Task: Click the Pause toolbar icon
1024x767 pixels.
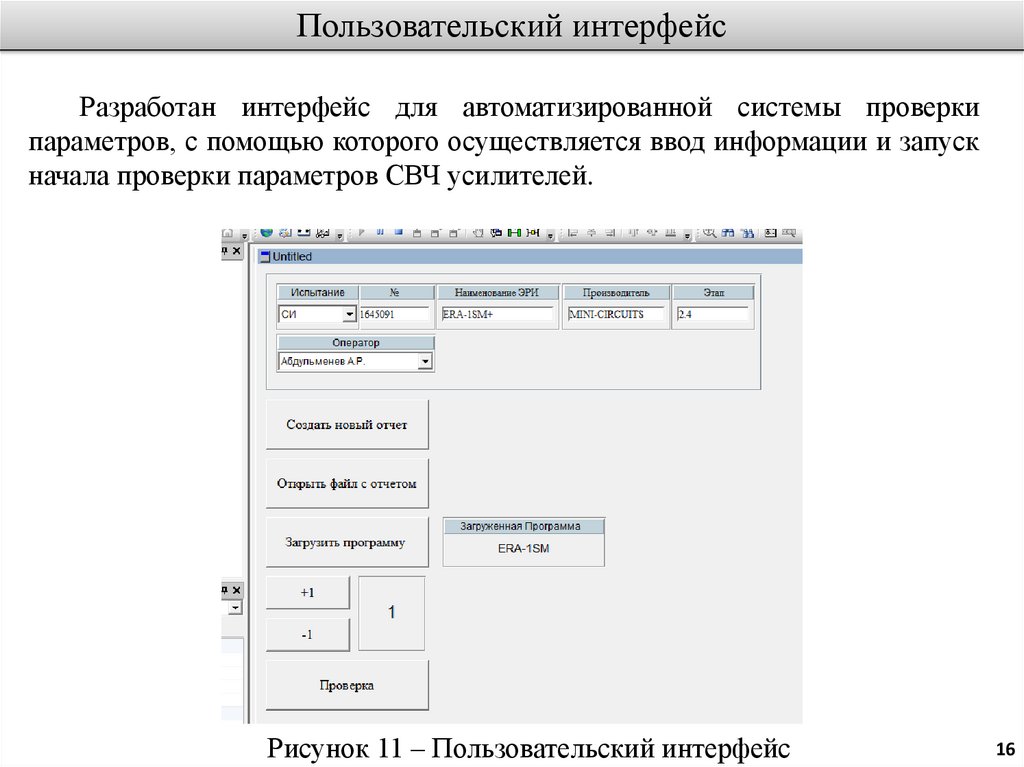Action: click(380, 233)
